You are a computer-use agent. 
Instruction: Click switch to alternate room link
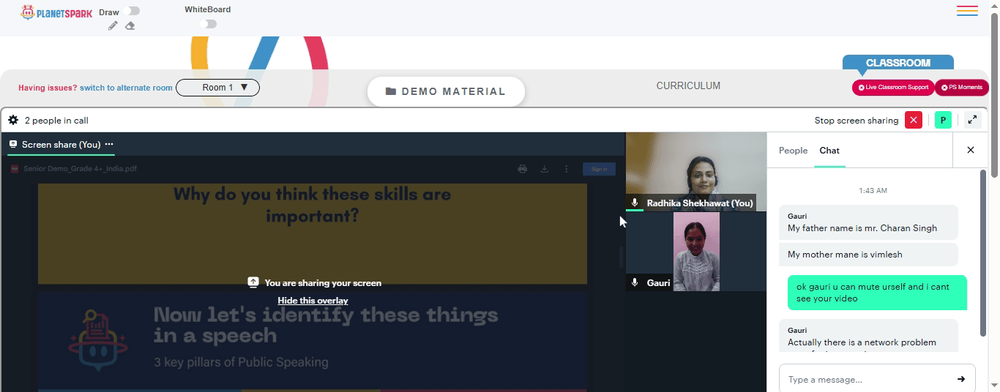[126, 88]
